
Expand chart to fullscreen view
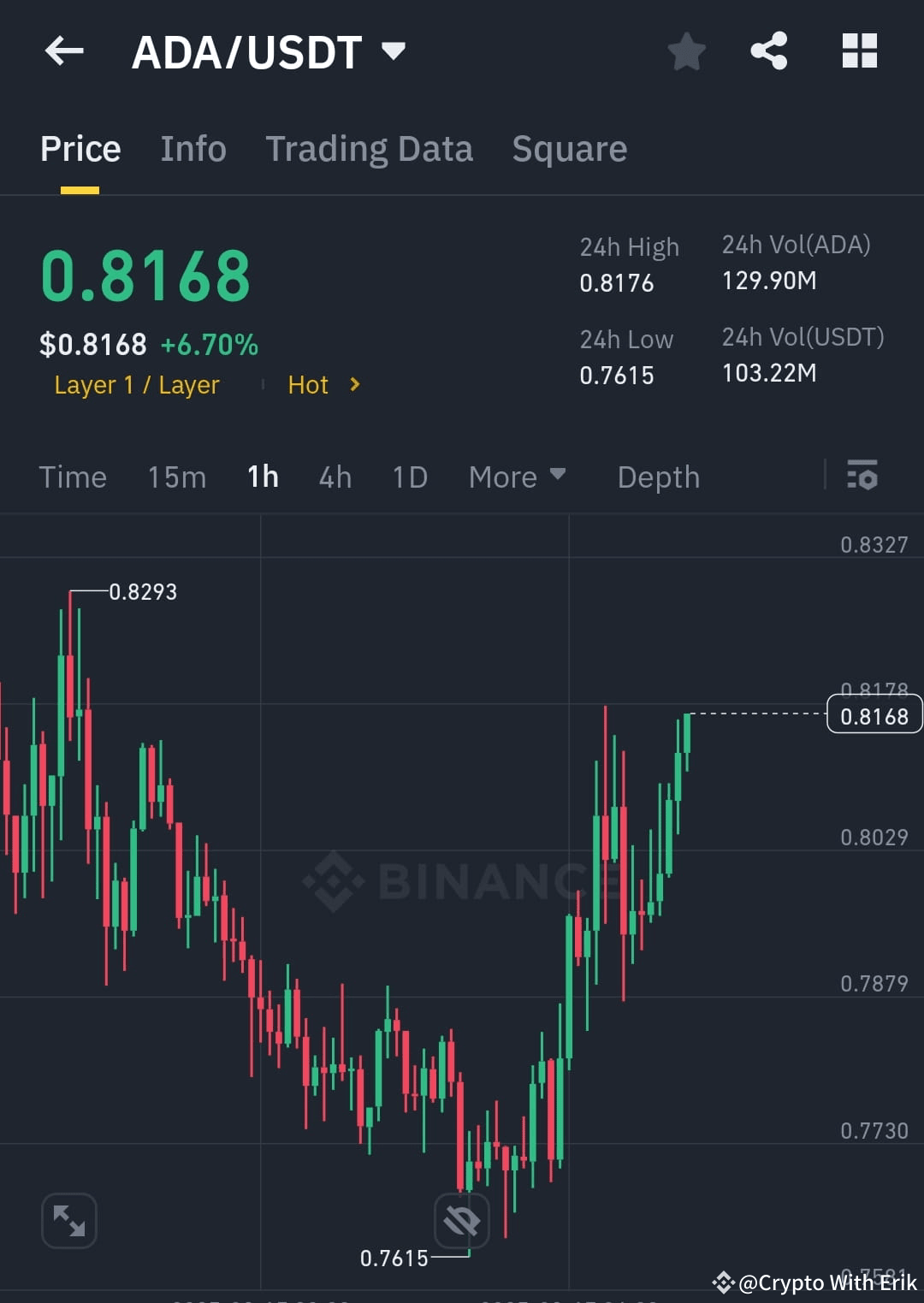pos(68,1221)
